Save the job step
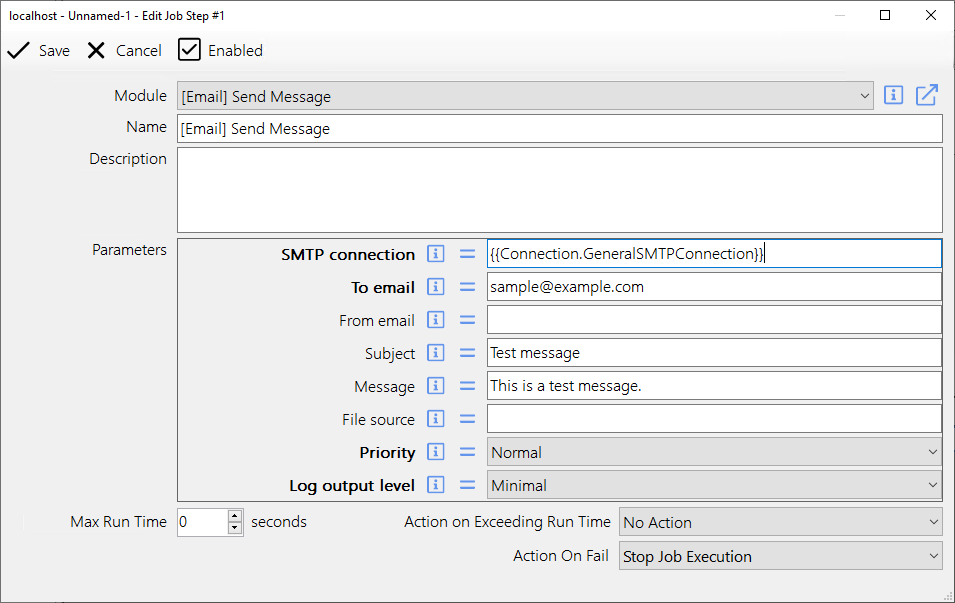 click(38, 51)
